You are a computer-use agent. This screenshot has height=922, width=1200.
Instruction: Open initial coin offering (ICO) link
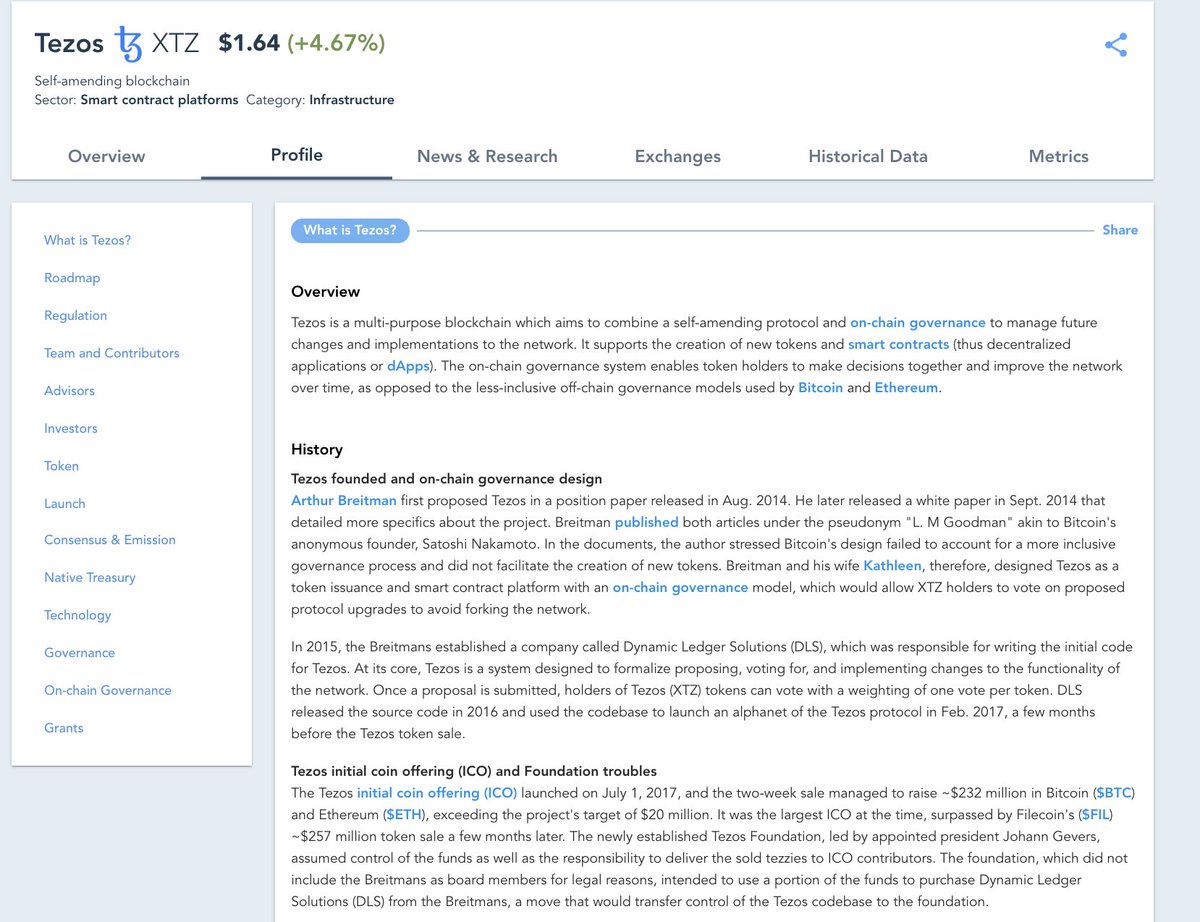pyautogui.click(x=437, y=793)
